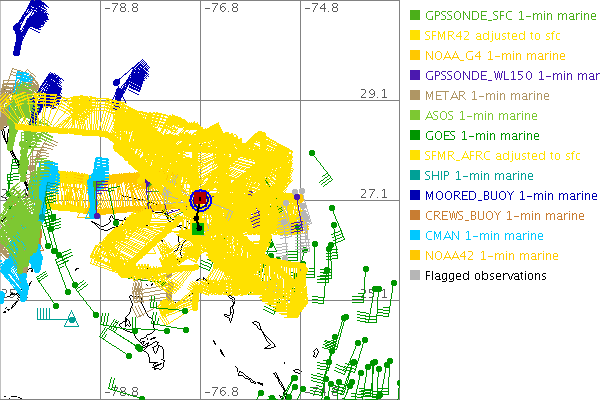Click the CMAN cyan legend swatch
Screen dimensions: 600x400
point(415,235)
